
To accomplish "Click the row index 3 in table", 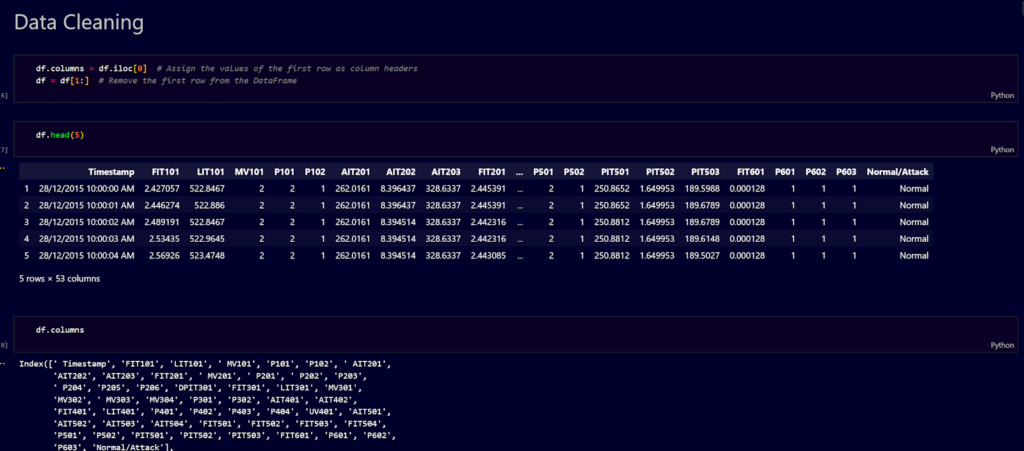I will (26, 222).
